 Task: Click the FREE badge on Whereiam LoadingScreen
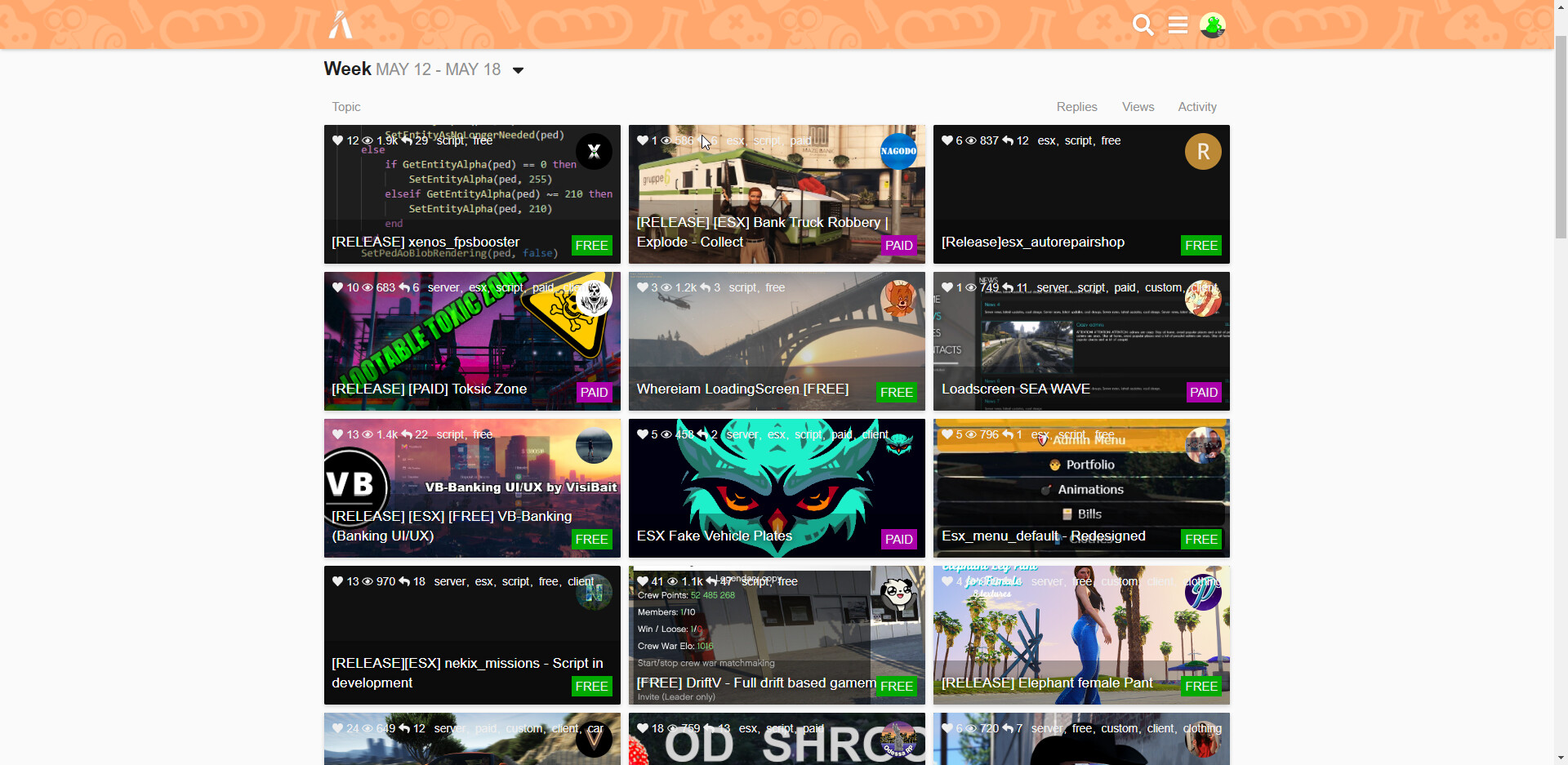click(x=896, y=392)
